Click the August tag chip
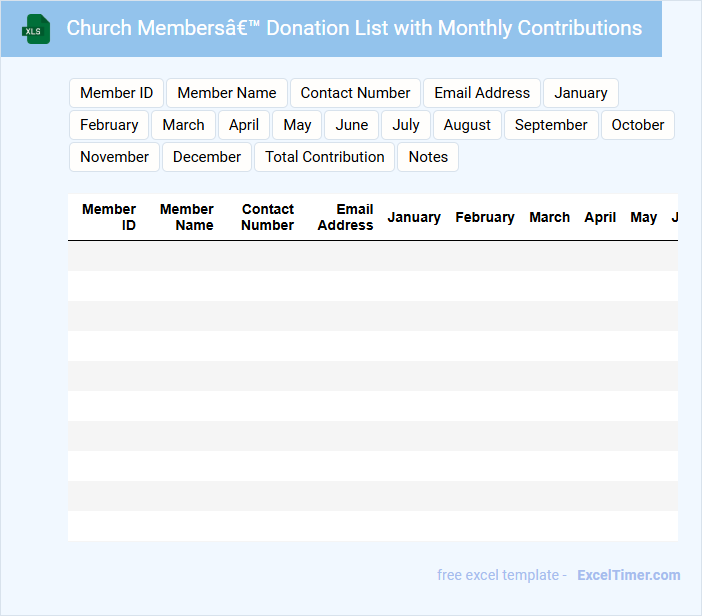 click(x=467, y=125)
